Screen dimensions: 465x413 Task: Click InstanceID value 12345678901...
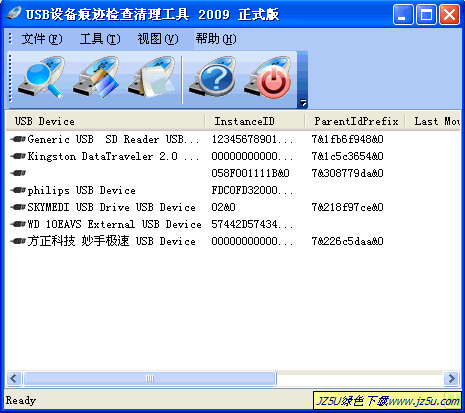(252, 139)
